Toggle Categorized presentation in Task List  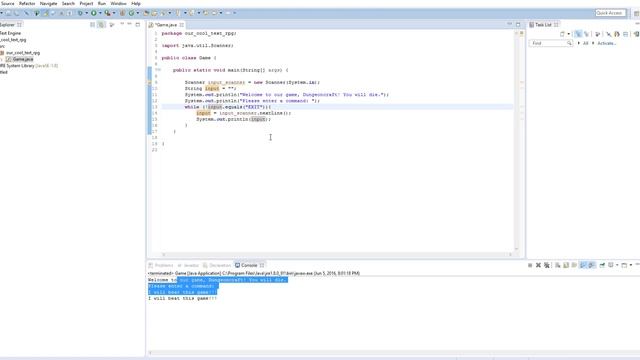click(579, 34)
